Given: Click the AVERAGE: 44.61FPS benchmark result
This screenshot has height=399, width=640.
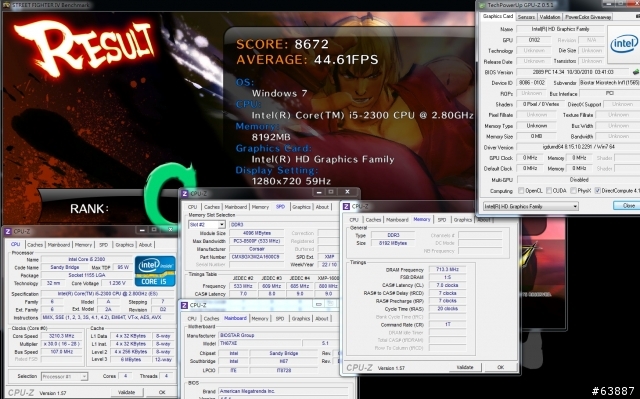Looking at the screenshot, I should (x=307, y=60).
